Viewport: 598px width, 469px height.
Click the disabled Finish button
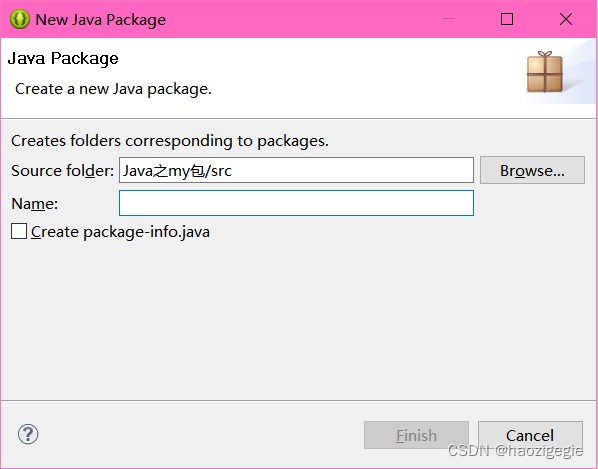click(x=416, y=435)
